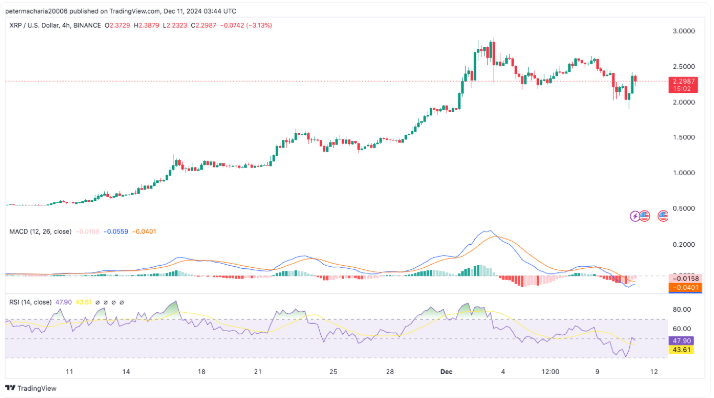Screen dimensions: 714x398
Task: Click the close value C2.2987 in the header
Action: pyautogui.click(x=204, y=26)
